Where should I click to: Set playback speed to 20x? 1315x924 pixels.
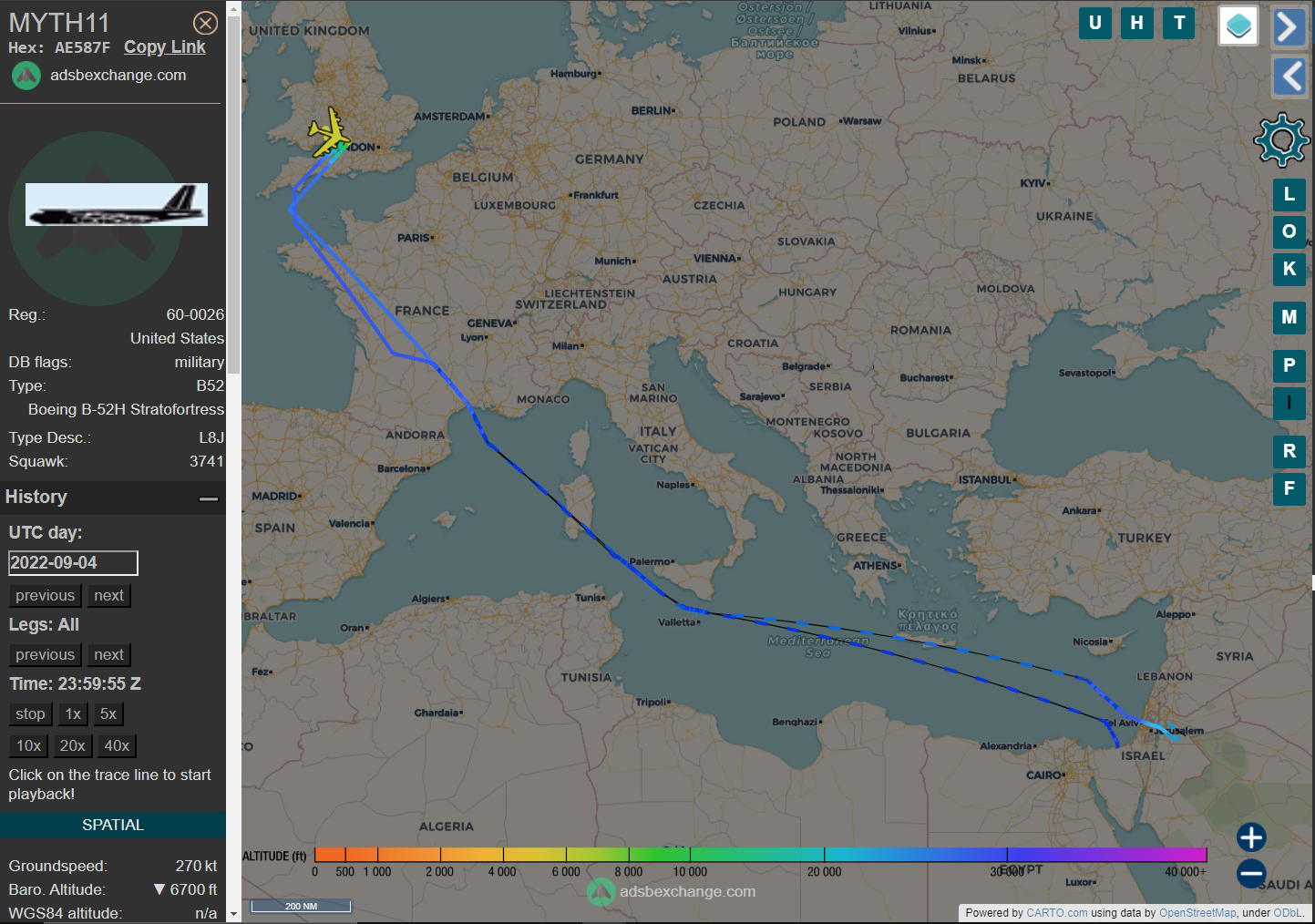(73, 745)
